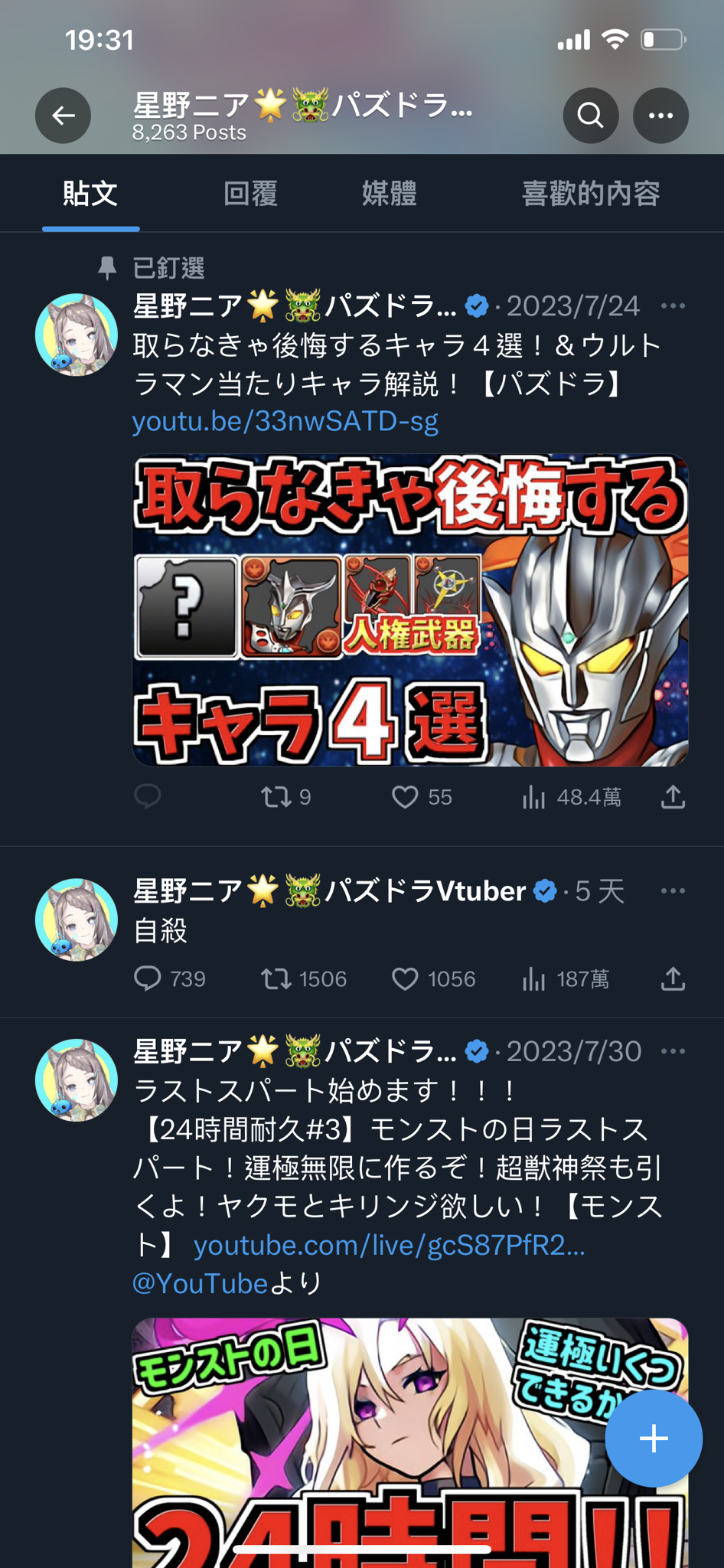Open reply bubble on pinned post

(147, 796)
